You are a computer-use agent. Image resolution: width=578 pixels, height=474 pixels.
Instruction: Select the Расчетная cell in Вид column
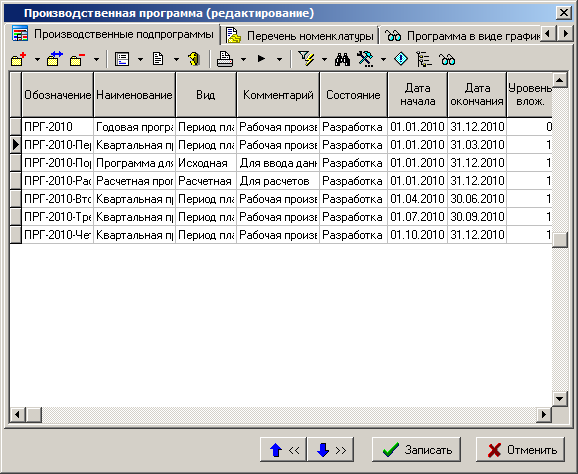[206, 181]
